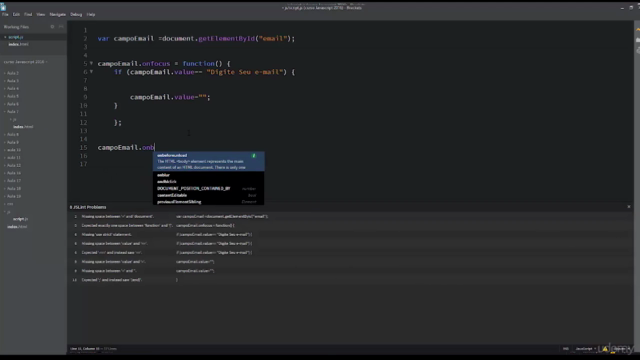The height and width of the screenshot is (360, 640).
Task: Open the Find menu
Action: (28, 15)
